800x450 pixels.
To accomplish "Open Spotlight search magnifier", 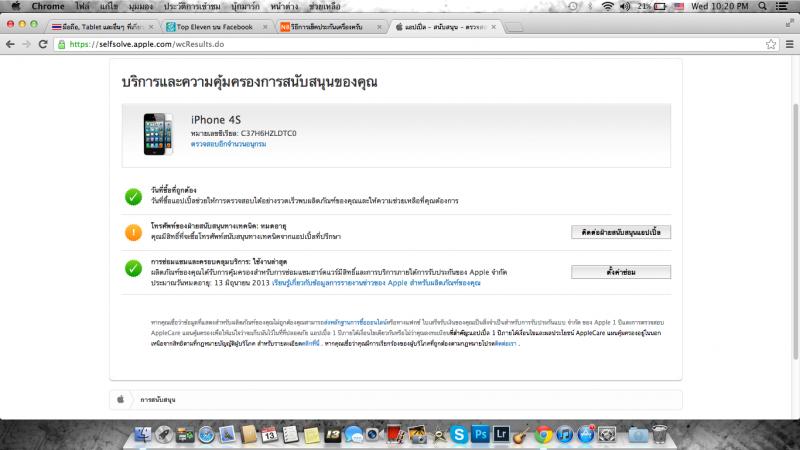I will point(762,6).
